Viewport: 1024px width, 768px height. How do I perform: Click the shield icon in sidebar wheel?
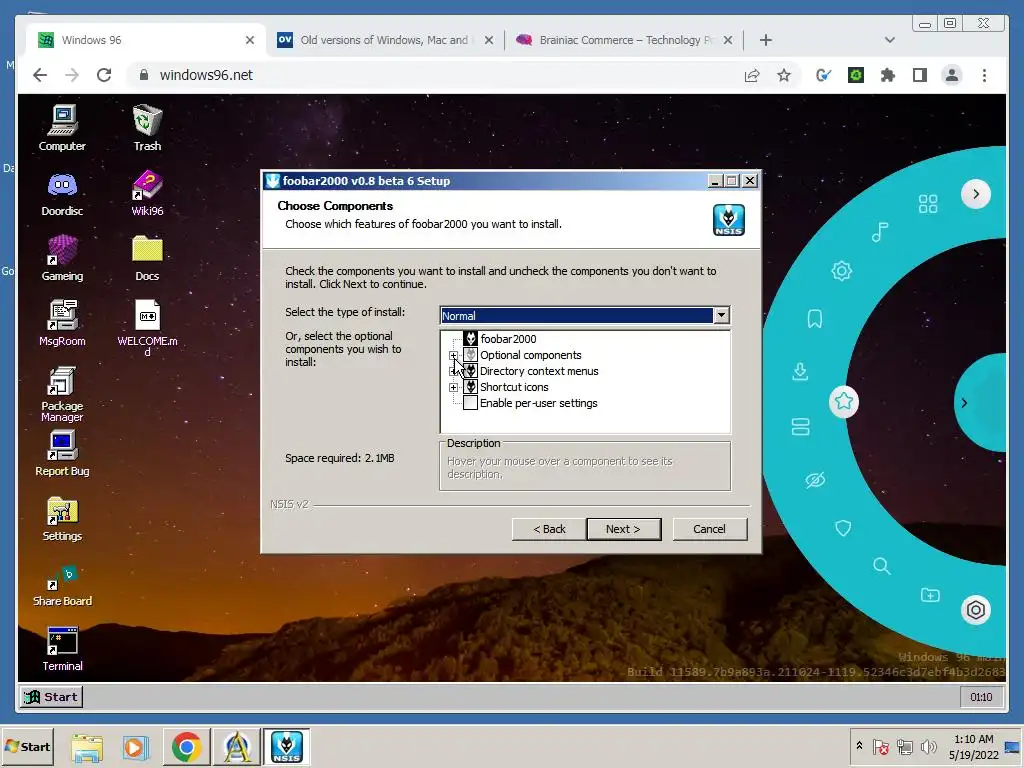point(843,528)
